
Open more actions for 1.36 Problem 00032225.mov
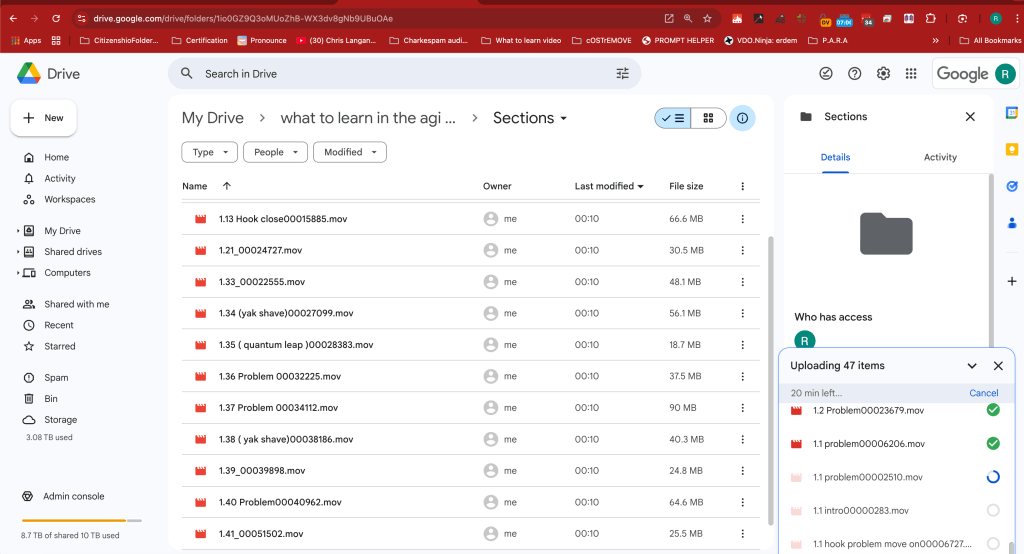coord(743,376)
